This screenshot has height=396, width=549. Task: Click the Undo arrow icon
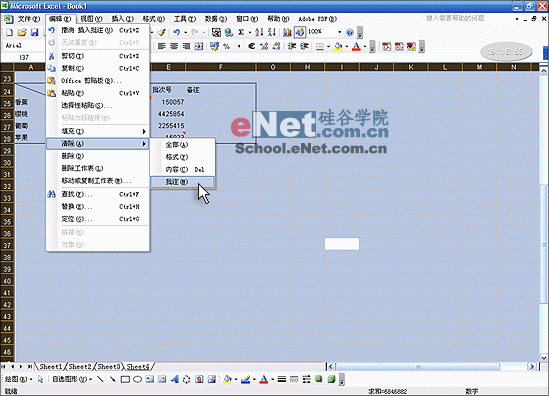[x=176, y=32]
